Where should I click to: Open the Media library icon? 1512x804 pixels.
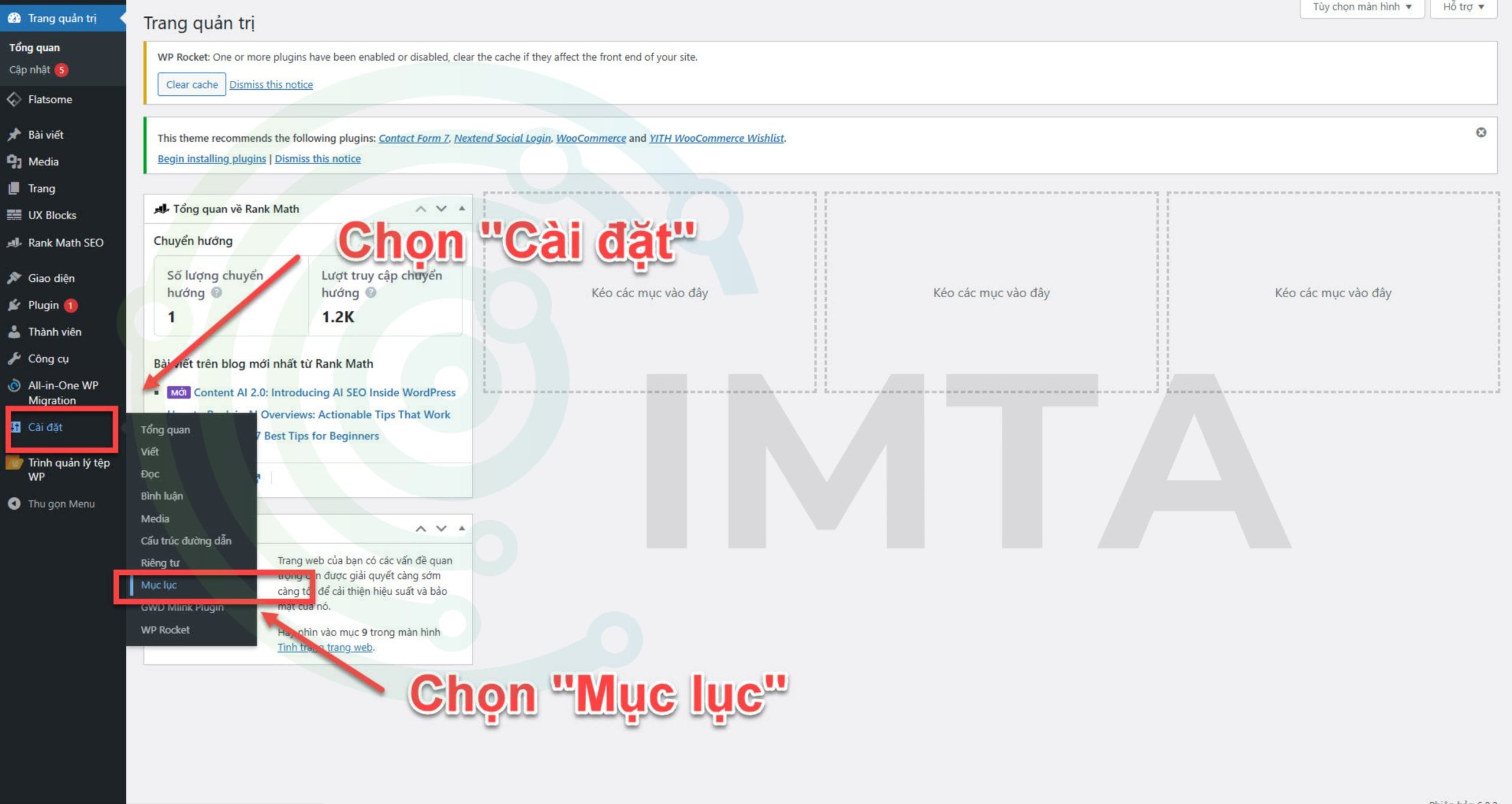coord(14,161)
